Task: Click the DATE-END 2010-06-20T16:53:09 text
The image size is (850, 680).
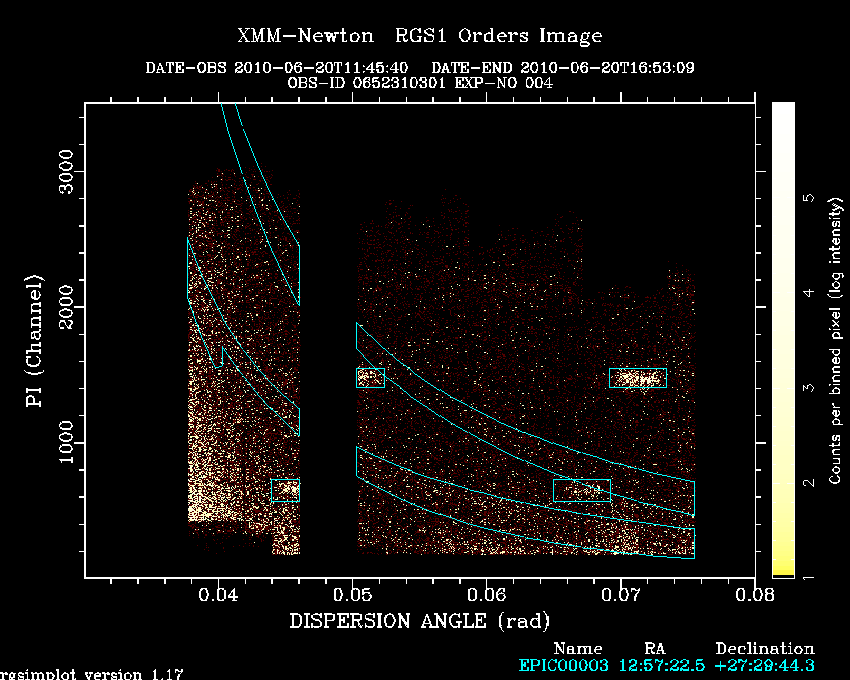Action: [x=563, y=68]
